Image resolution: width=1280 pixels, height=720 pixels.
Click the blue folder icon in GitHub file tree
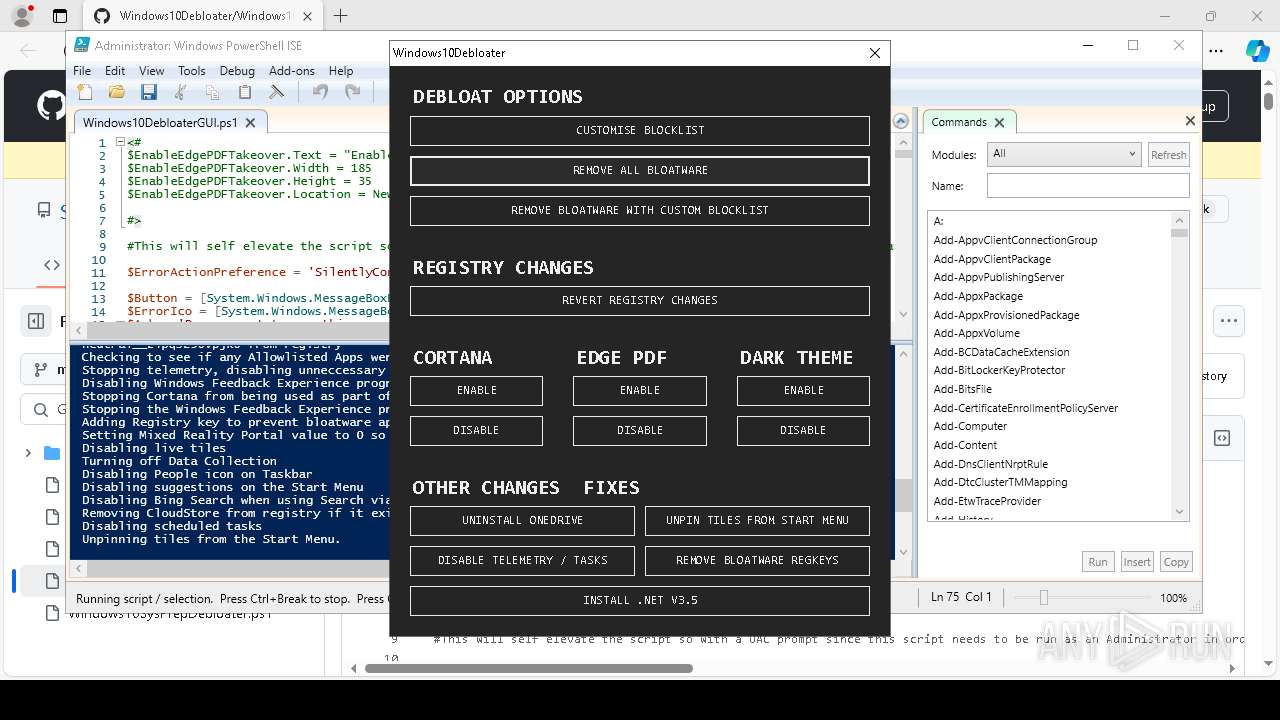click(52, 453)
